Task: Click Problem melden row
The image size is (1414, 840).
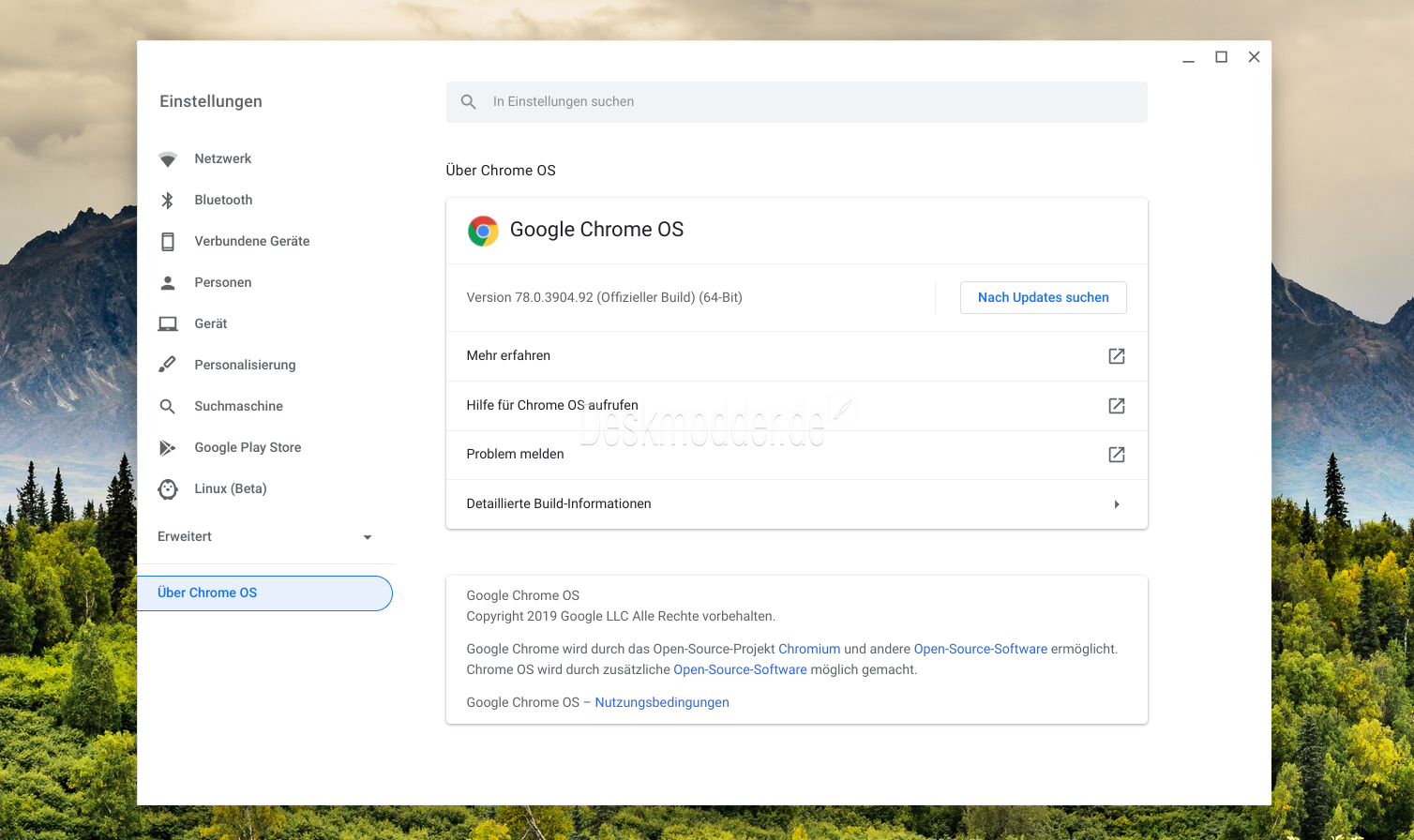Action: point(797,455)
